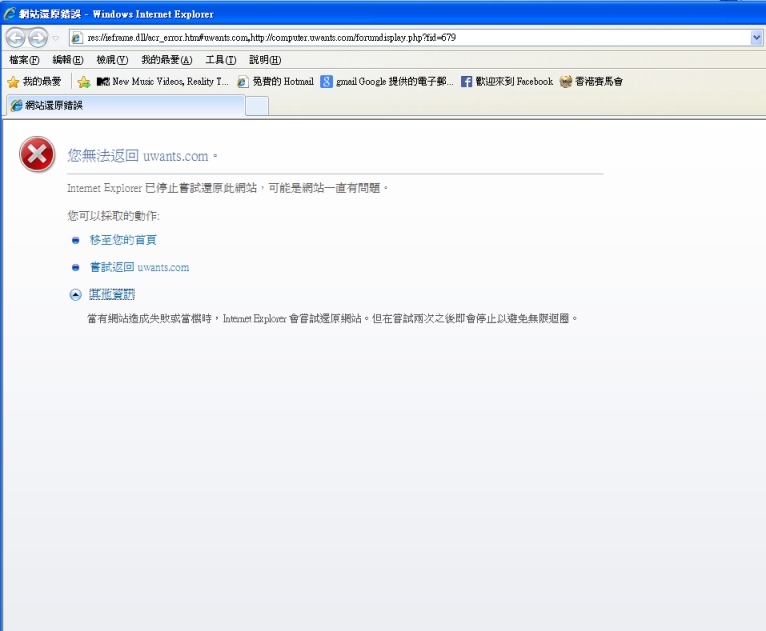Click the IE logo in title bar
766x631 pixels.
click(x=10, y=14)
